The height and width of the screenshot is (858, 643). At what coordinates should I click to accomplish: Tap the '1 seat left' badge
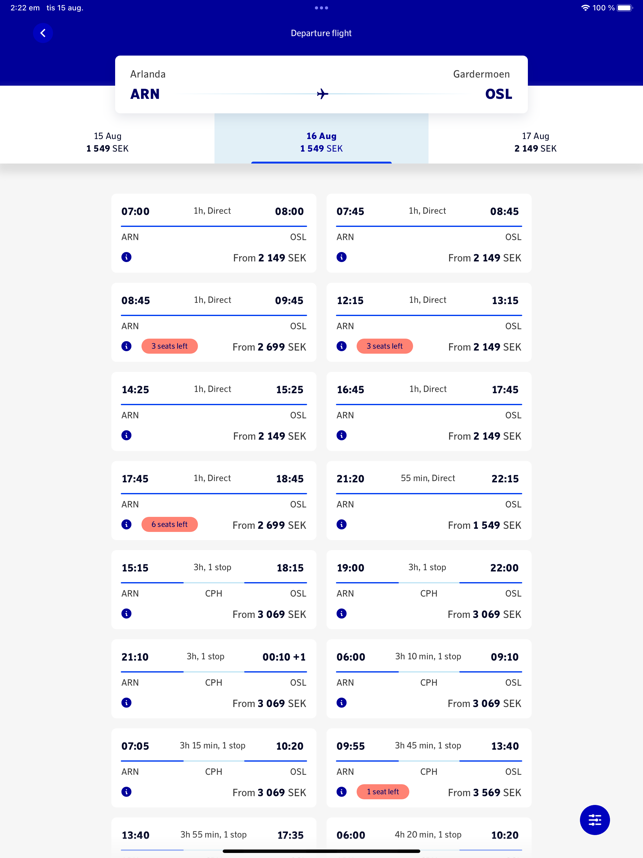click(383, 791)
